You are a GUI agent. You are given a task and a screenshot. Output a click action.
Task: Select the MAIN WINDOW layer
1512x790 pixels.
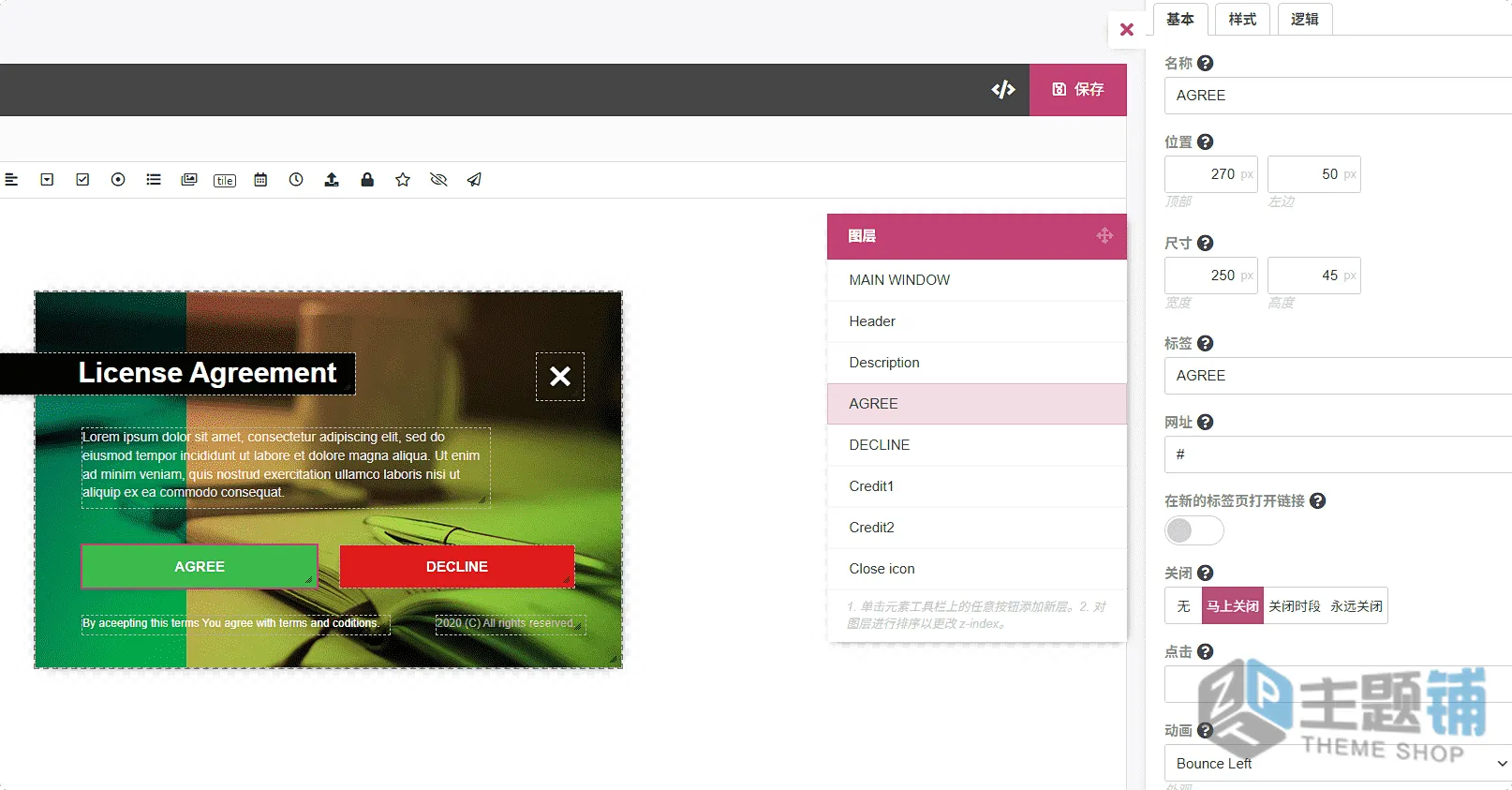(977, 280)
